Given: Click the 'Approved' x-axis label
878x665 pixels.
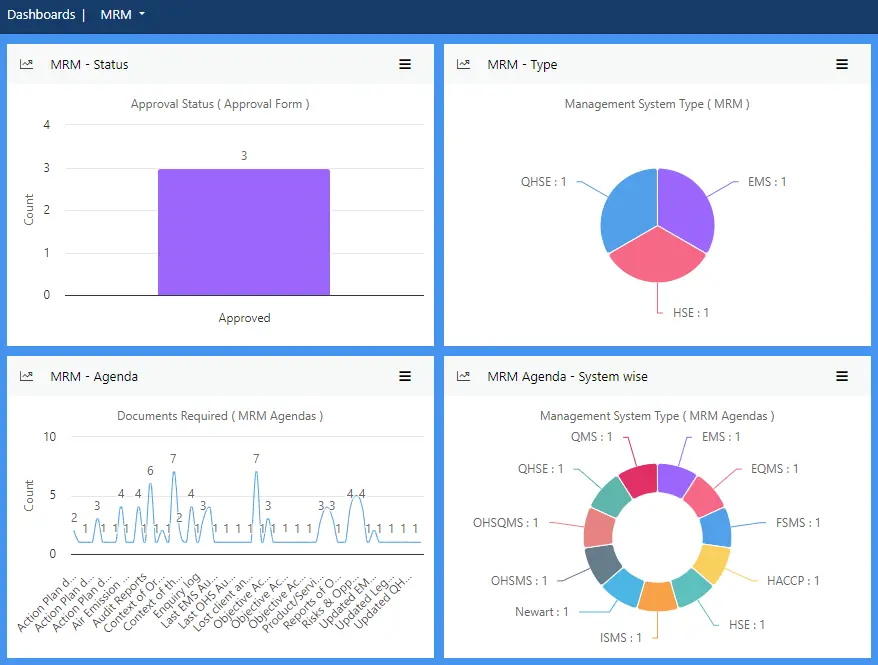Looking at the screenshot, I should 244,318.
